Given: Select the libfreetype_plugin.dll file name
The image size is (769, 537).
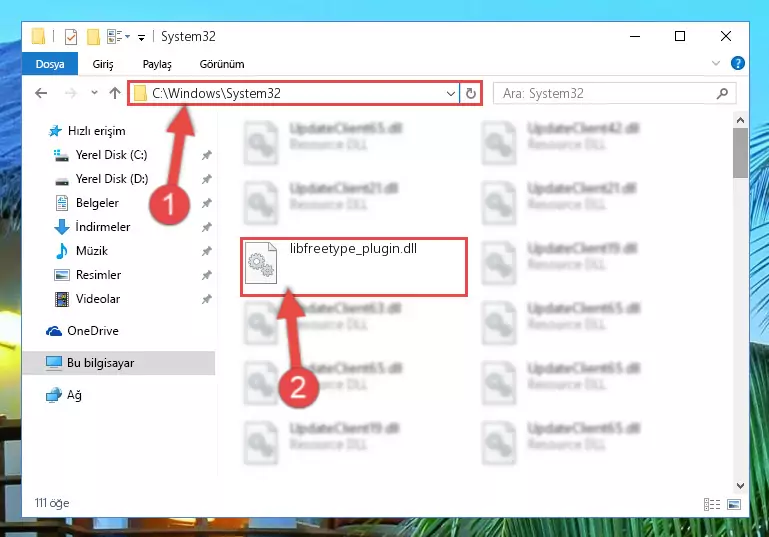Looking at the screenshot, I should pyautogui.click(x=353, y=249).
